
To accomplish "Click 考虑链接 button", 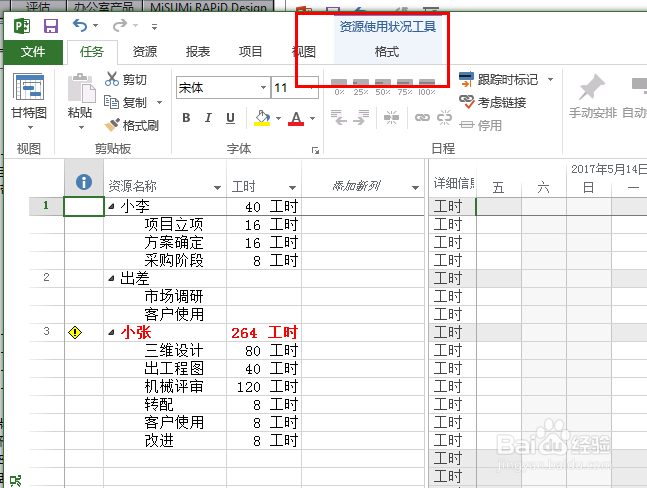I will (x=493, y=102).
